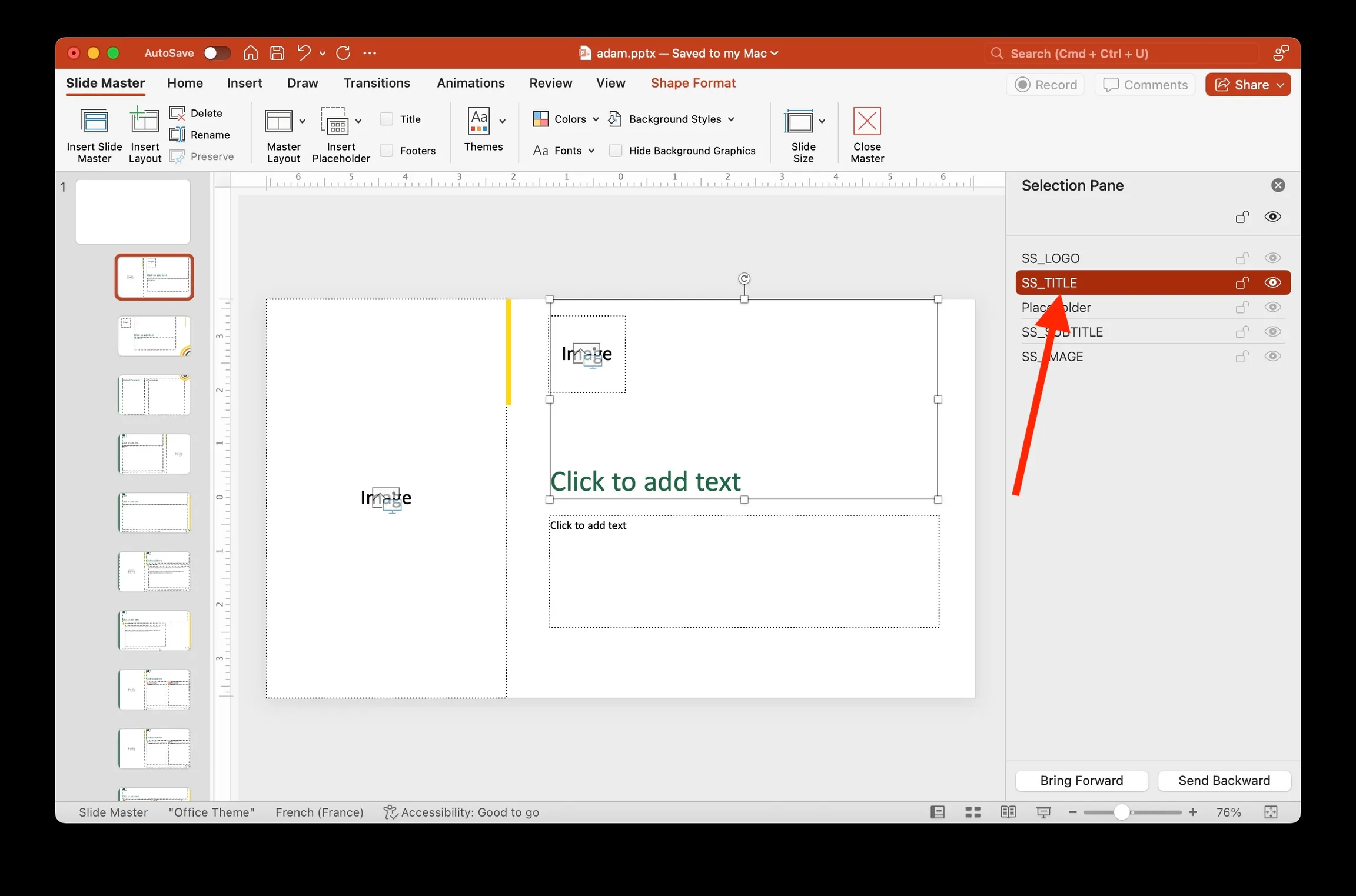Fit slide to current window

click(x=1271, y=812)
